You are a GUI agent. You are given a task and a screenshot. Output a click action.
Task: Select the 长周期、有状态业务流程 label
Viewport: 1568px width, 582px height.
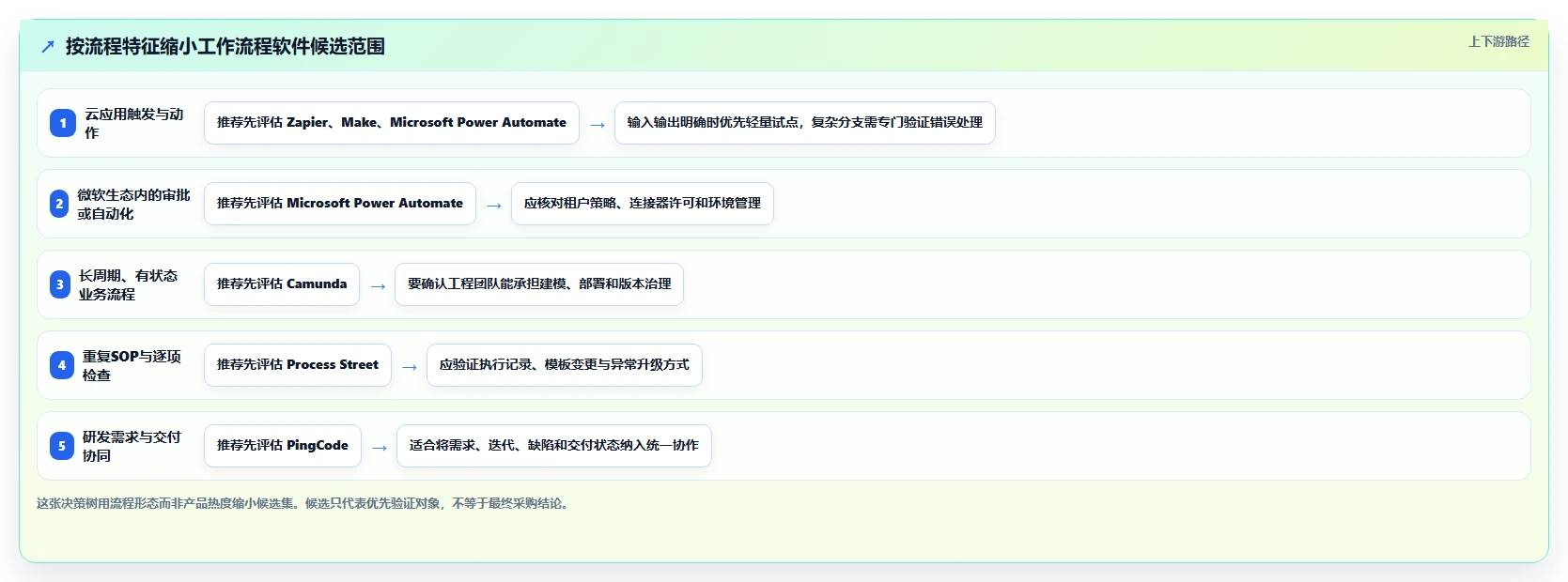[x=129, y=284]
